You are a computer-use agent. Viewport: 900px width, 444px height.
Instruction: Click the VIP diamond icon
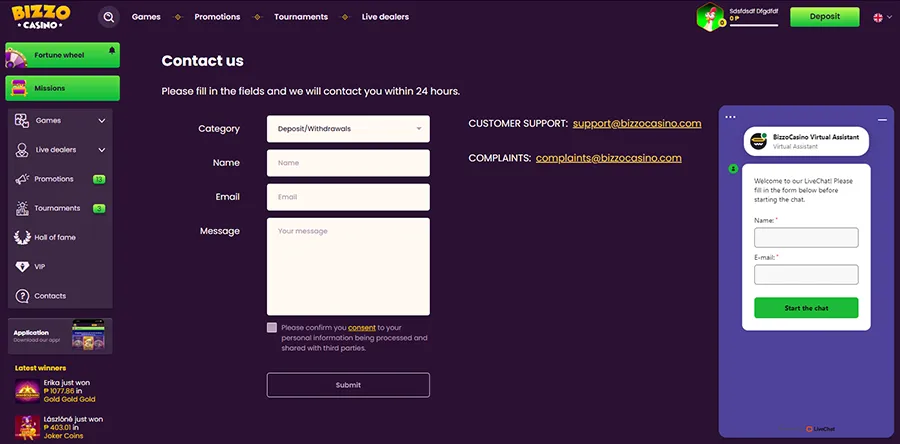tap(22, 267)
